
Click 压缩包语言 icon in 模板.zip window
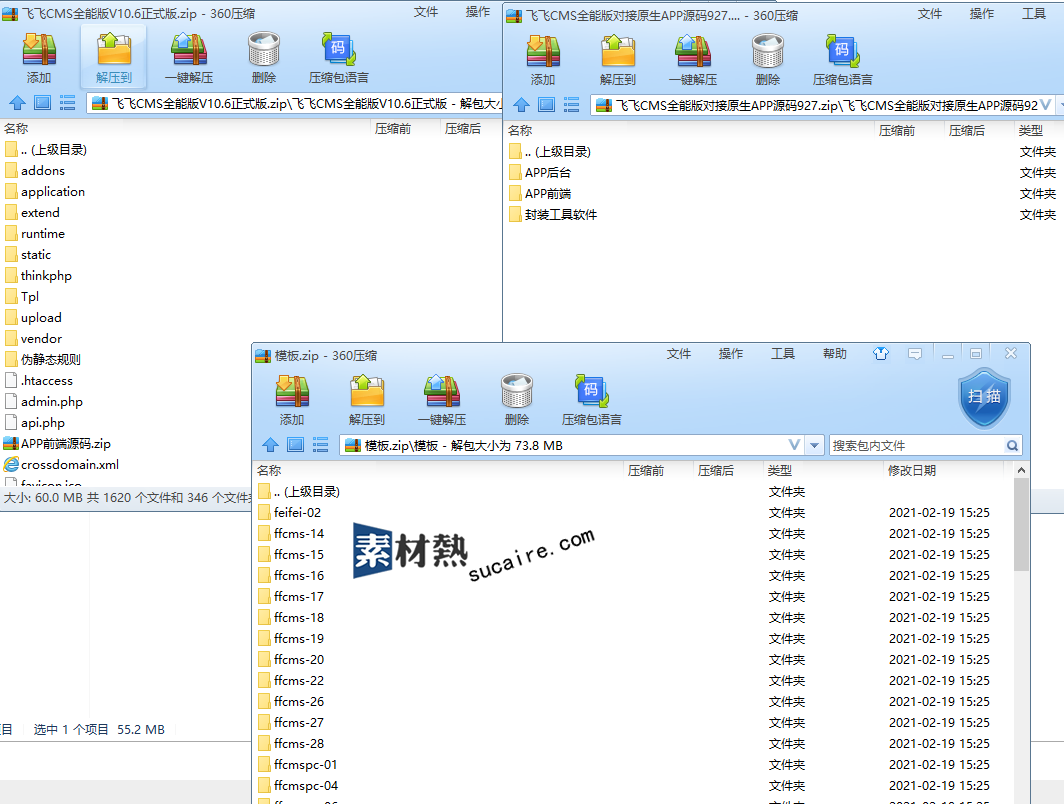tap(592, 399)
